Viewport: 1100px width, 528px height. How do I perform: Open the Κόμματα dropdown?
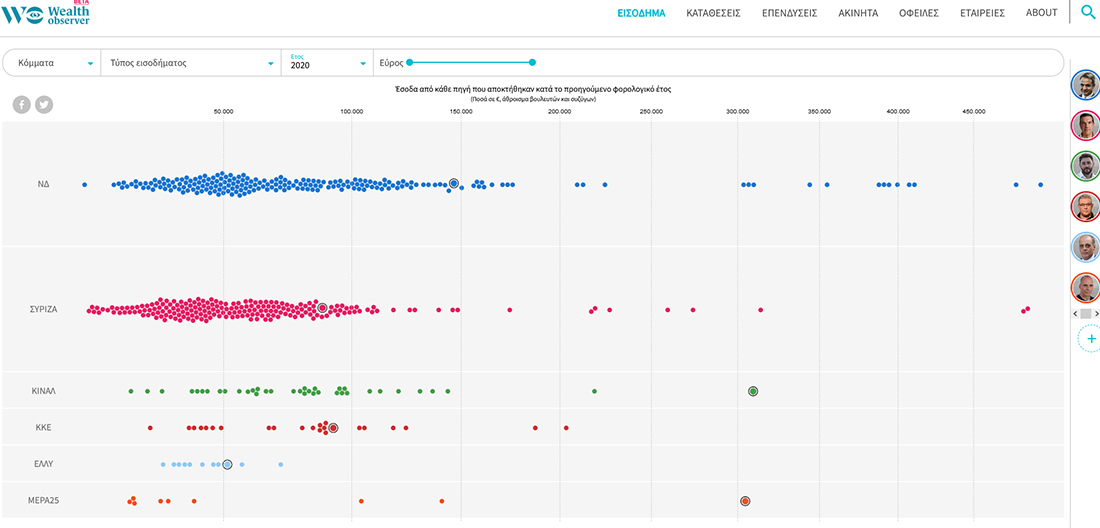click(x=51, y=63)
